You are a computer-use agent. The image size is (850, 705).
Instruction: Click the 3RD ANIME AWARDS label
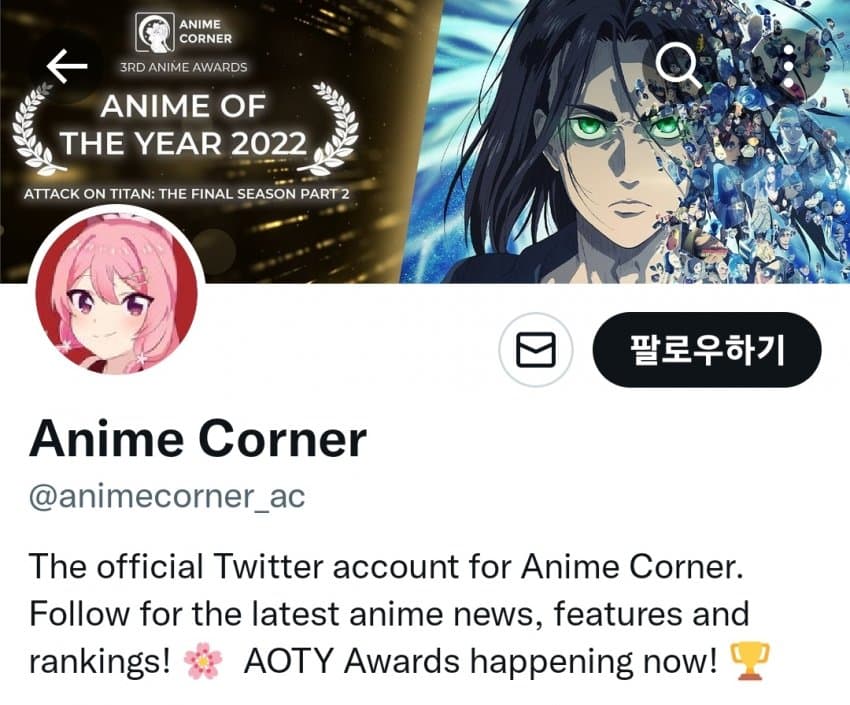(183, 67)
